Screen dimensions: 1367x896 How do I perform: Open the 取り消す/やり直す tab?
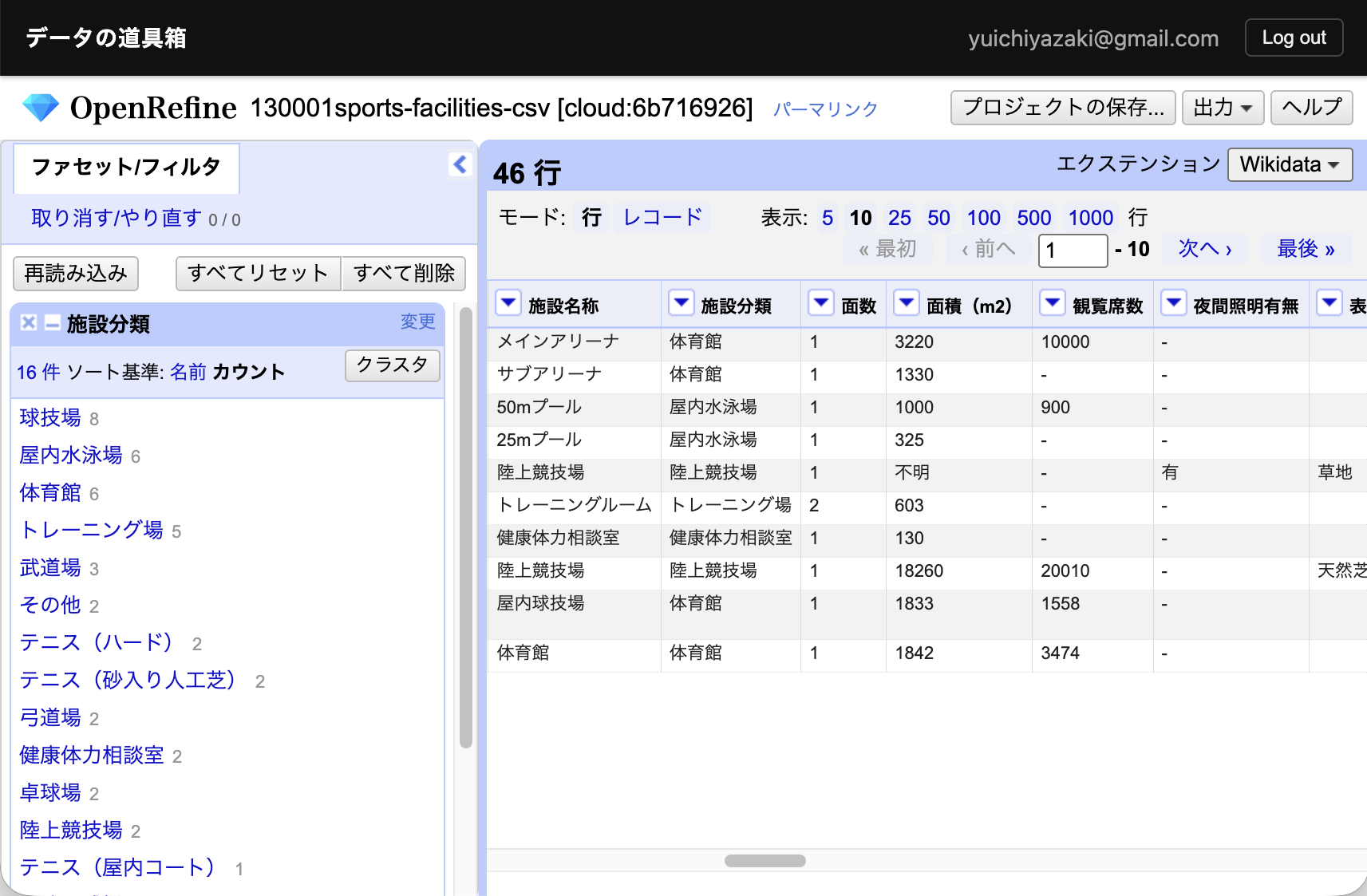pyautogui.click(x=117, y=218)
